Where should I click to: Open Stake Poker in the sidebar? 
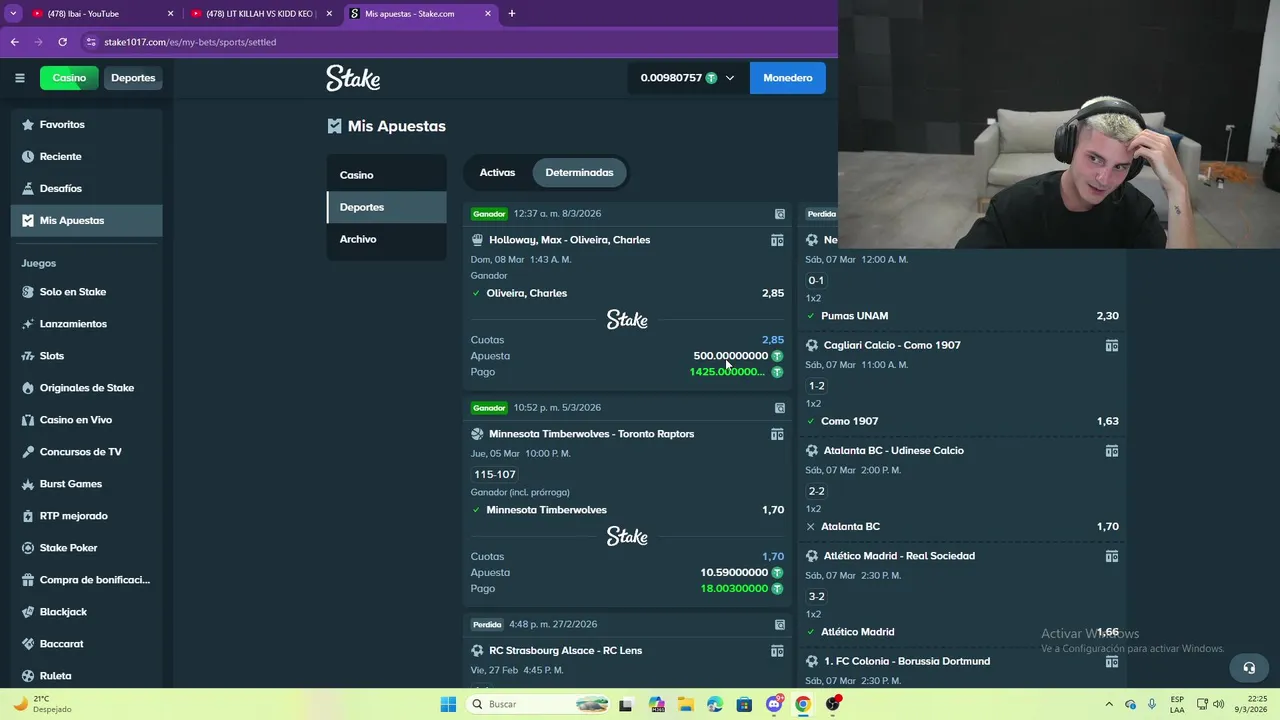coord(86,548)
